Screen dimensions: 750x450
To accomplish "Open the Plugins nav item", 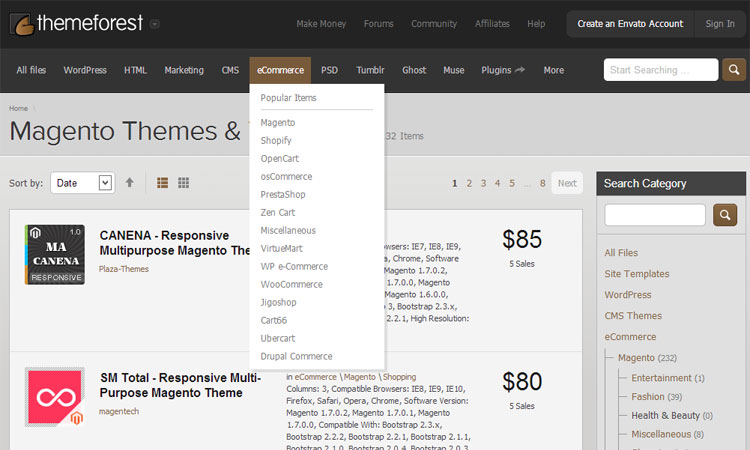I will click(x=503, y=70).
